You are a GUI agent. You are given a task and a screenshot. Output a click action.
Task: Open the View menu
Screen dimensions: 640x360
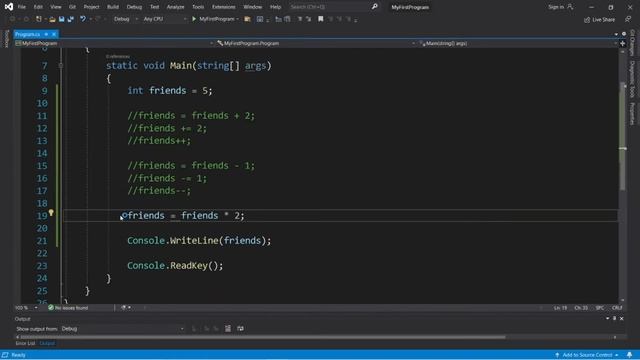pos(56,7)
